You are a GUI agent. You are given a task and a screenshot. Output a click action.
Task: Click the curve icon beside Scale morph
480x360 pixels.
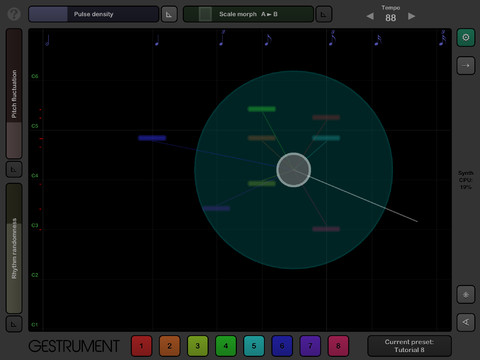coord(324,14)
